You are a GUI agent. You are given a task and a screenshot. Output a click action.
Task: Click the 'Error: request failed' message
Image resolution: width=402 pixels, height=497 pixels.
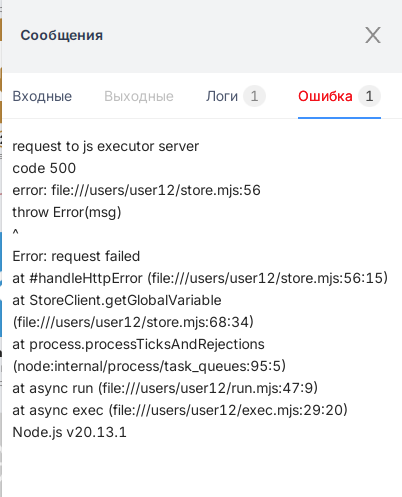tap(76, 256)
